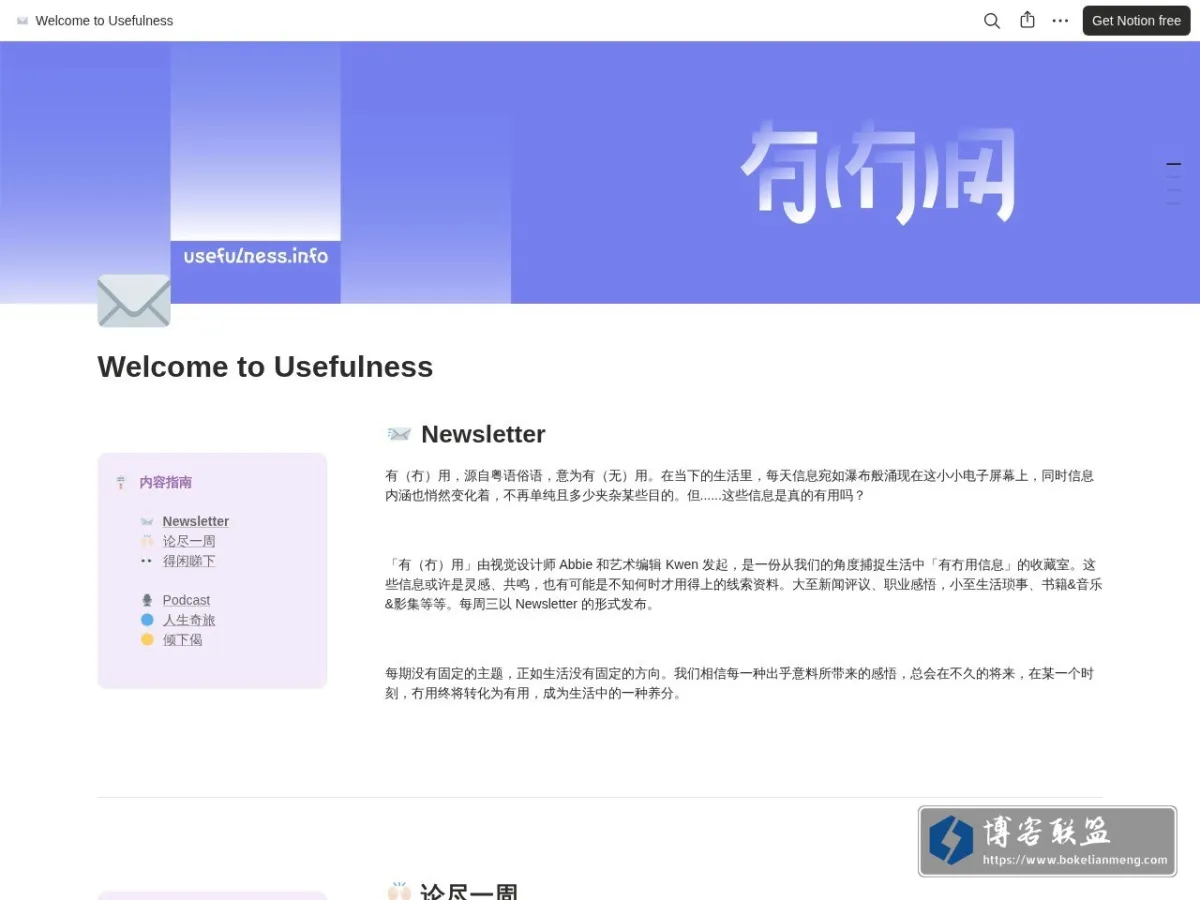Image resolution: width=1200 pixels, height=900 pixels.
Task: Click the blue circle icon beside 人生奇旅
Action: tap(147, 620)
